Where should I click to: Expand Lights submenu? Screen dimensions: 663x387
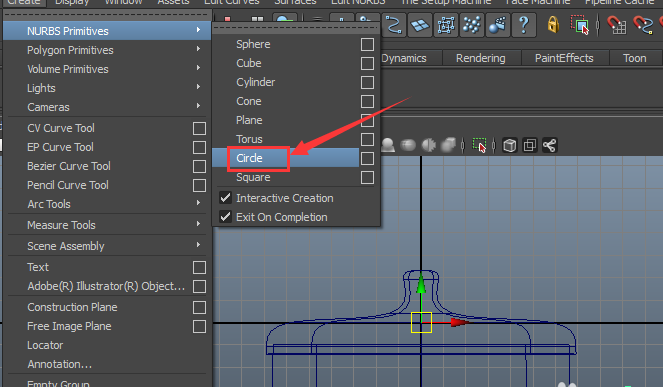107,88
